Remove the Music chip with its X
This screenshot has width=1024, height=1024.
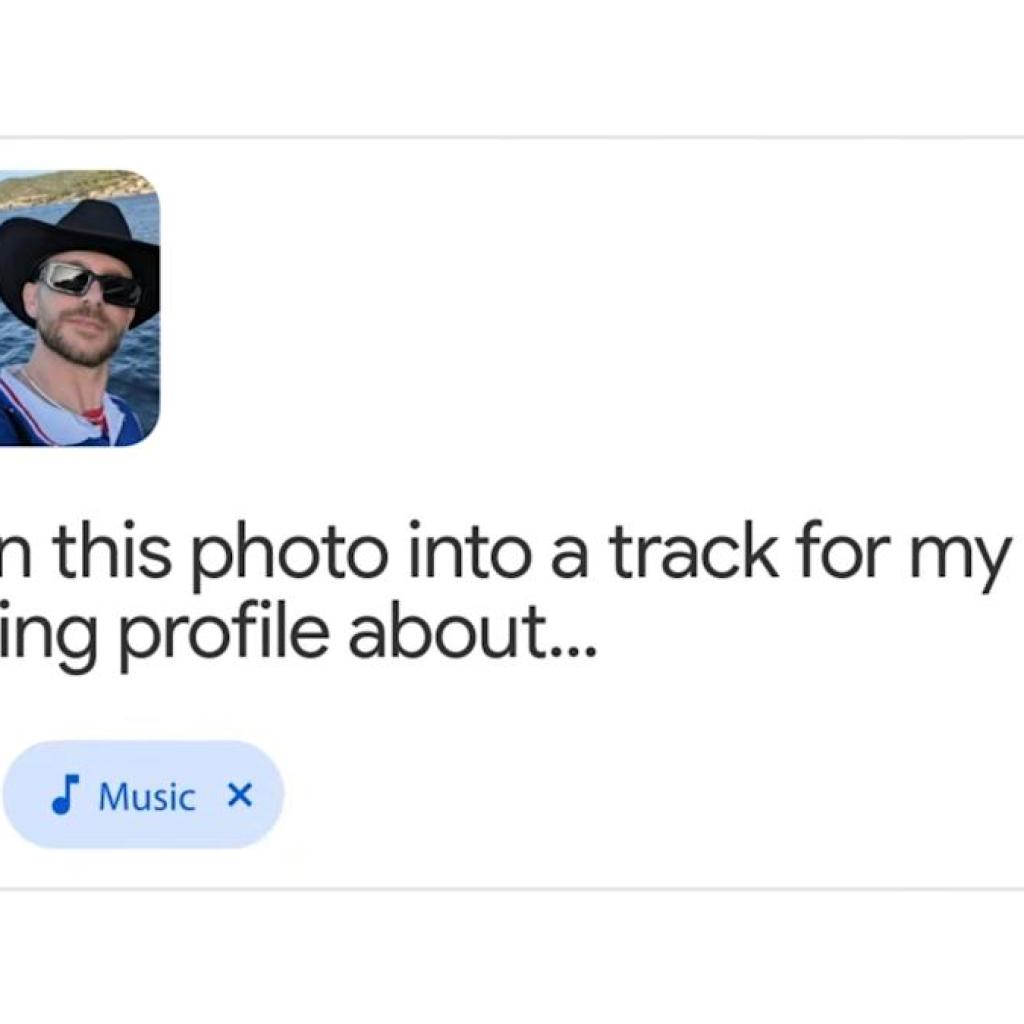click(x=240, y=796)
